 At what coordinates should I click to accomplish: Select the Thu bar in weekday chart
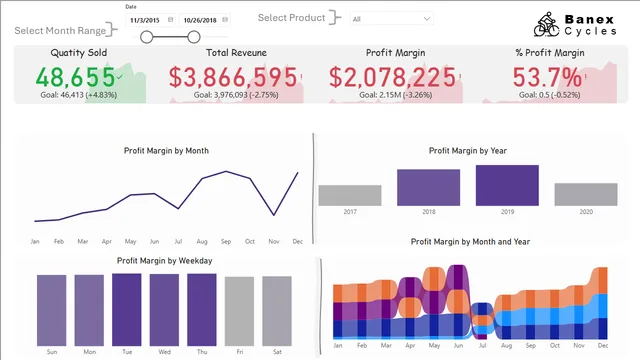(x=202, y=310)
